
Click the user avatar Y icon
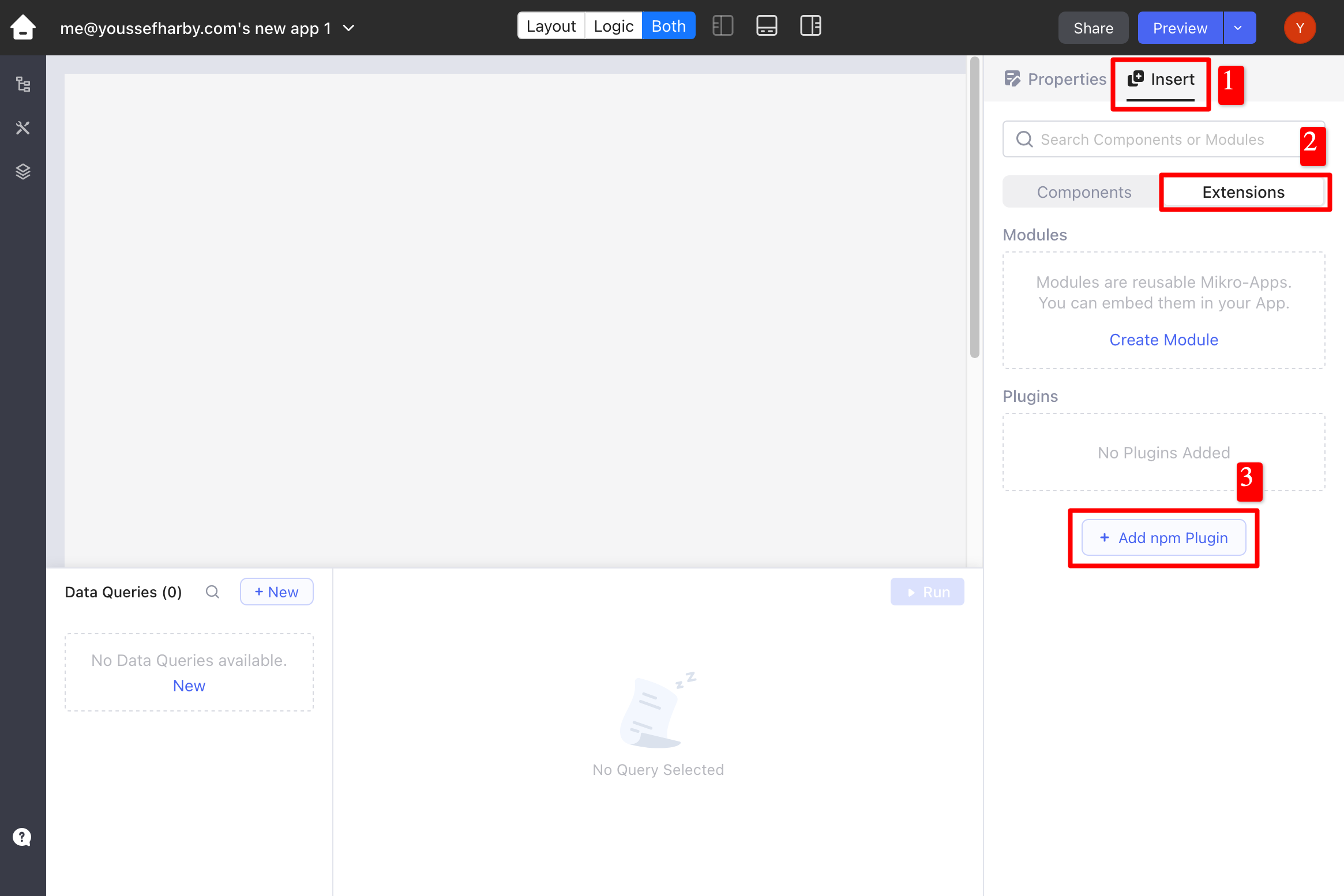(x=1300, y=28)
